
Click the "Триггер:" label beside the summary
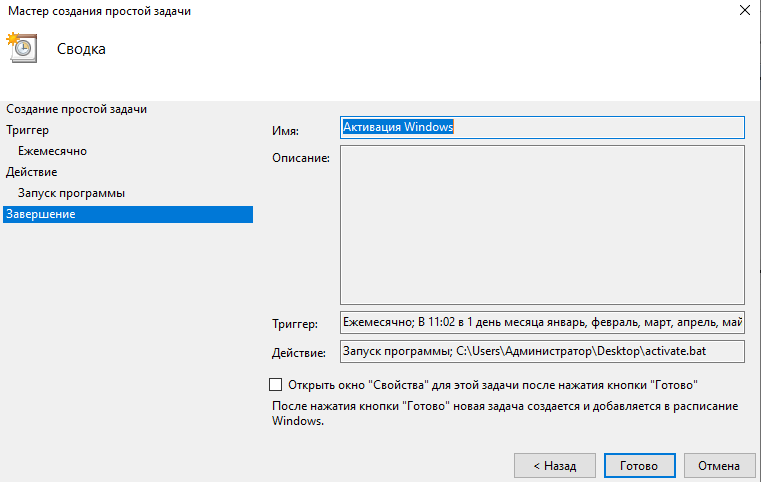[295, 324]
